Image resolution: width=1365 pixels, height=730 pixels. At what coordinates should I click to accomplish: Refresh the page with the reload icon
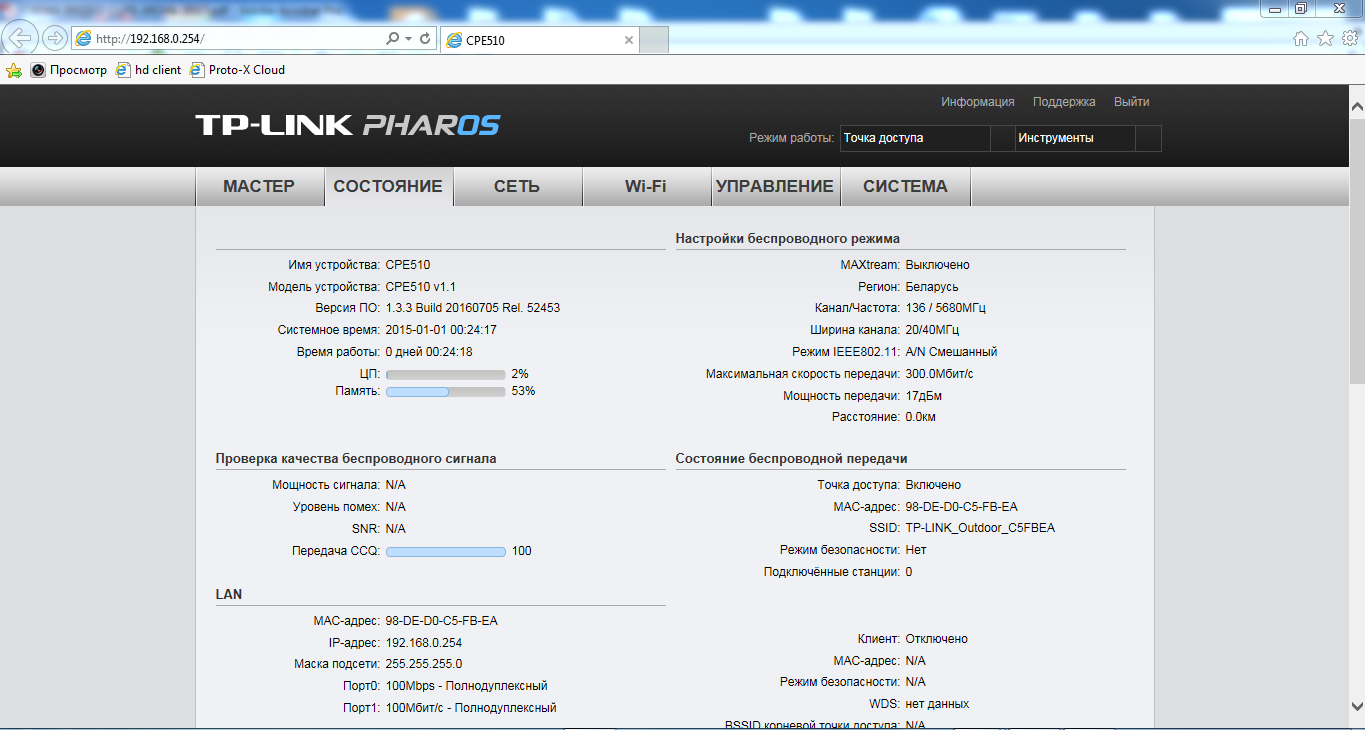[x=425, y=39]
